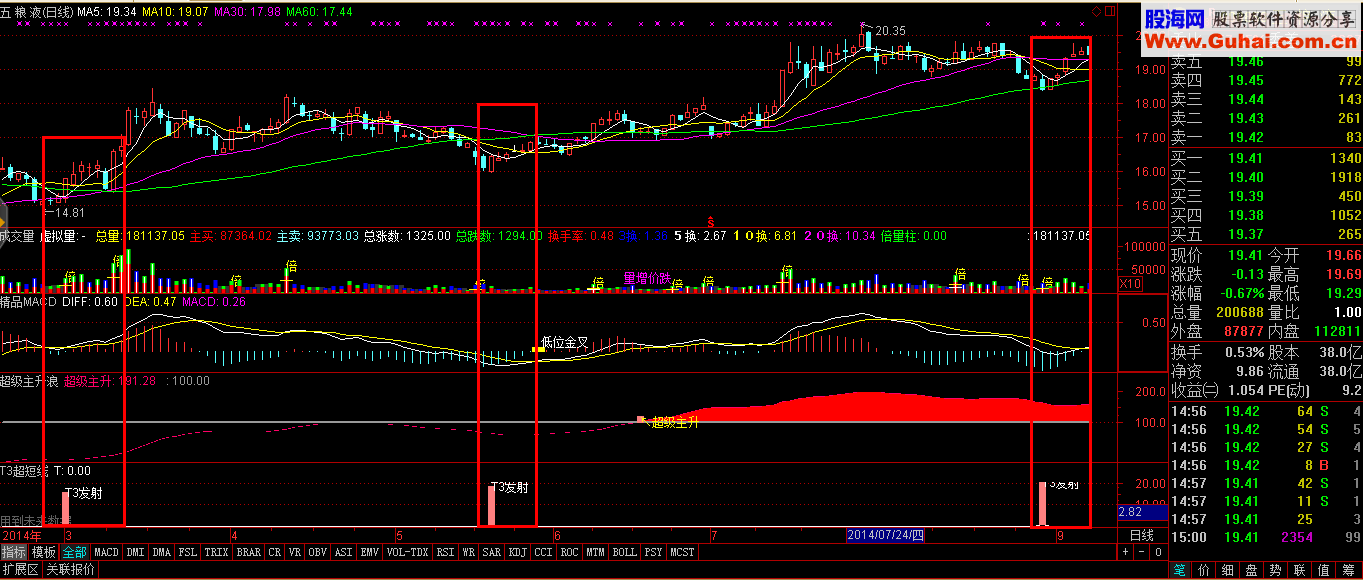This screenshot has width=1363, height=580.
Task: Open the 扩展区 extension area tab
Action: [x=20, y=570]
